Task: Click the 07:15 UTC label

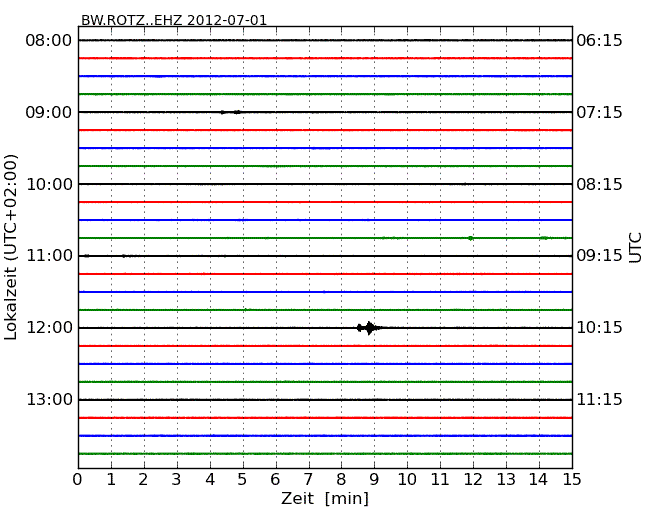Action: [x=599, y=112]
